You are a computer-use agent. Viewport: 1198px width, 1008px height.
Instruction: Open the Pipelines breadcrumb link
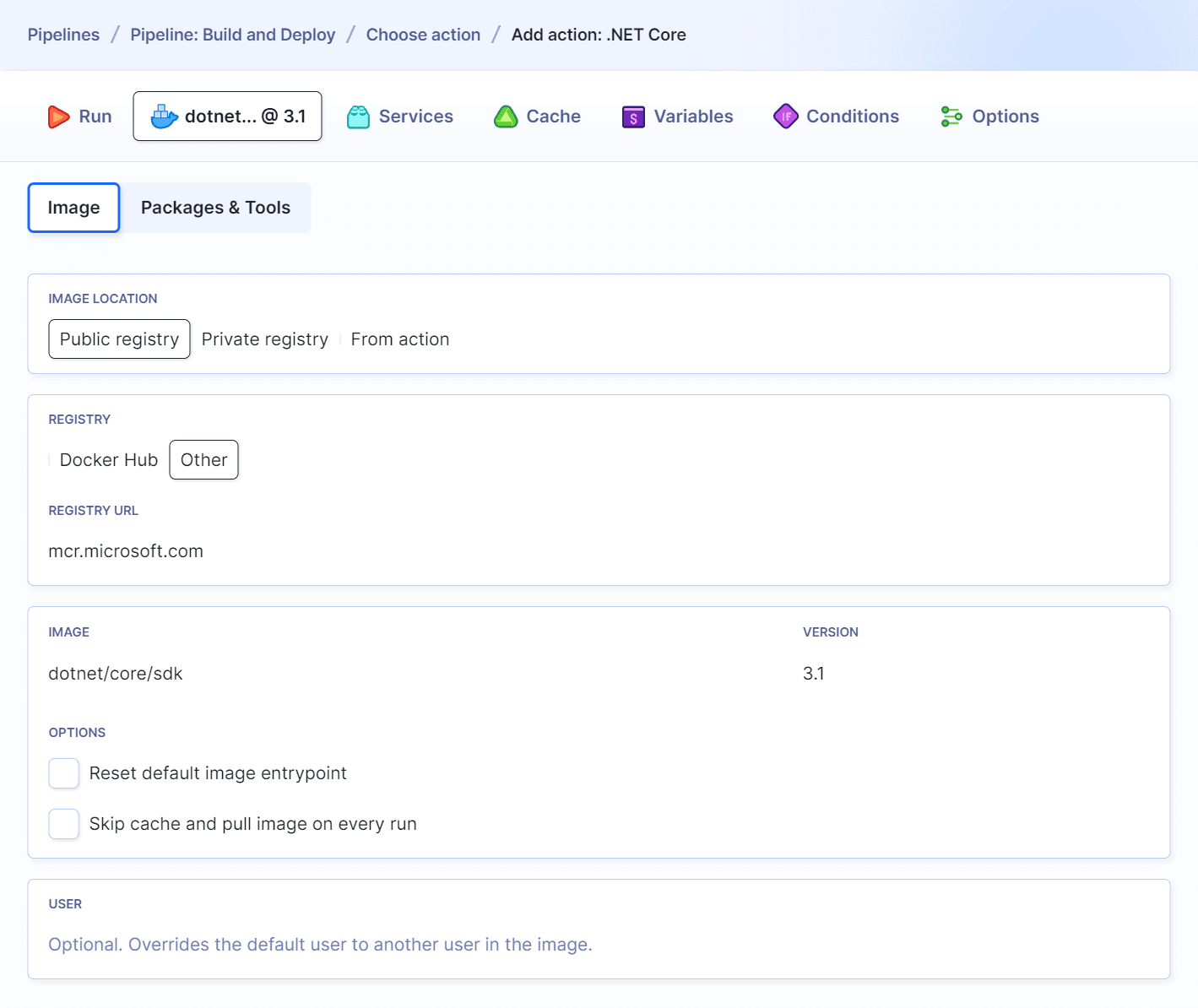(63, 35)
